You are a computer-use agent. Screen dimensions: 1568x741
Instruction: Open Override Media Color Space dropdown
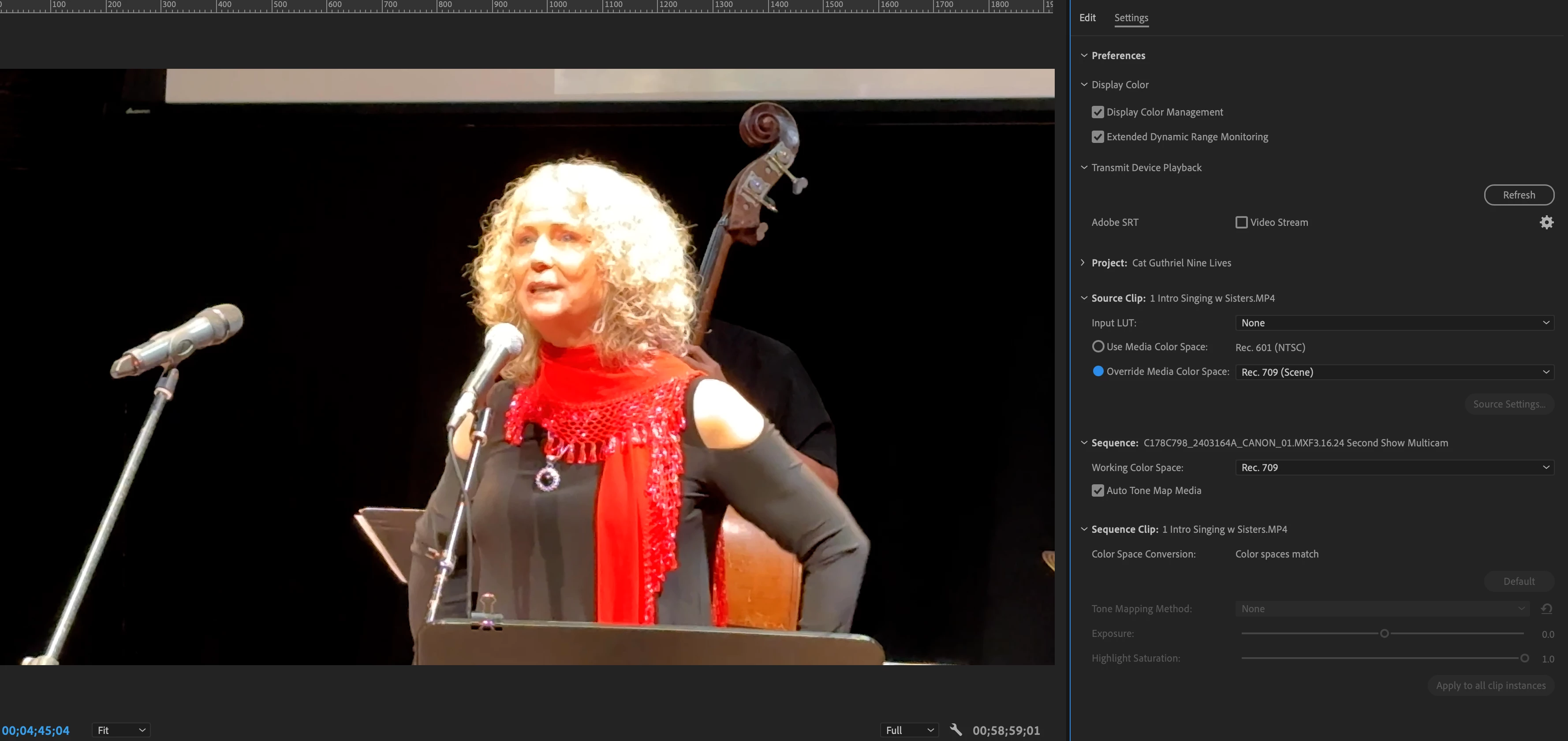(1394, 372)
